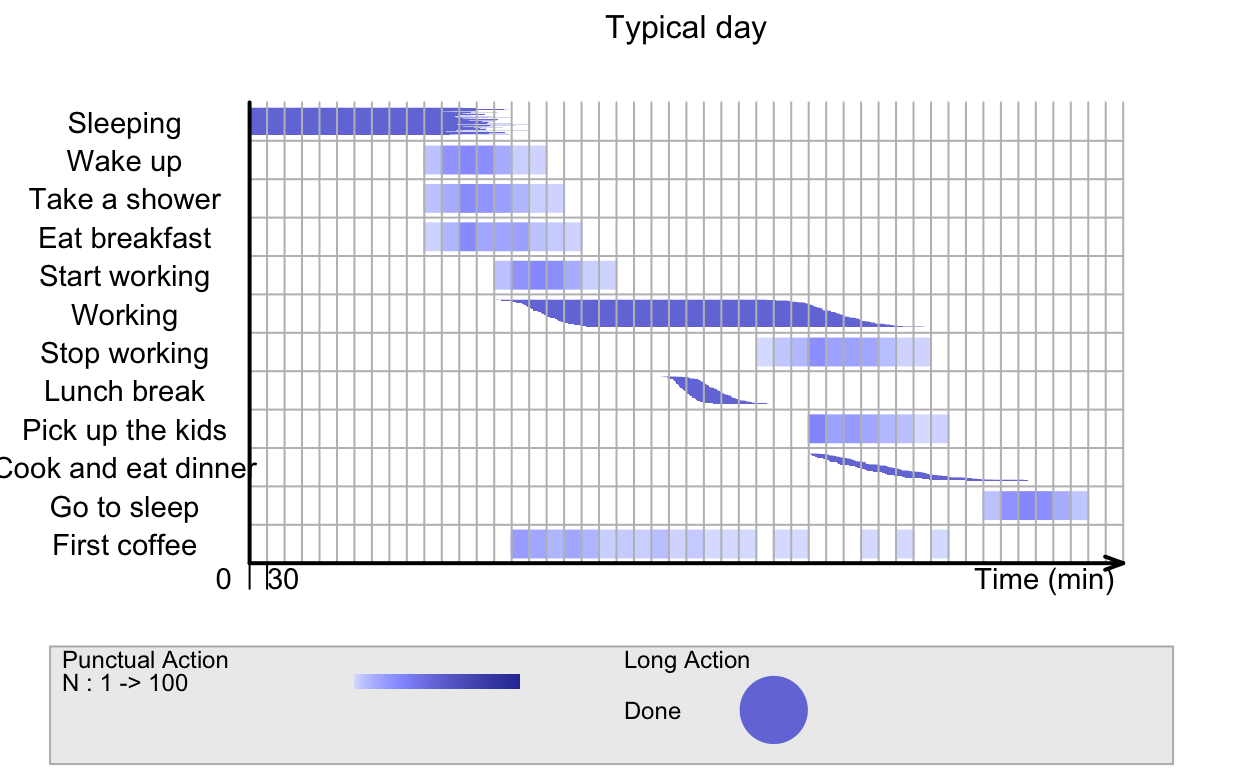This screenshot has width=1248, height=768.
Task: Select the Eat breakfast label
Action: [125, 238]
